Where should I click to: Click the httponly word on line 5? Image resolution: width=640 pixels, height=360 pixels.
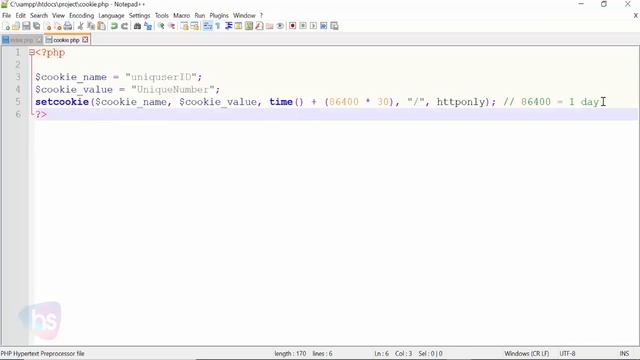point(460,102)
